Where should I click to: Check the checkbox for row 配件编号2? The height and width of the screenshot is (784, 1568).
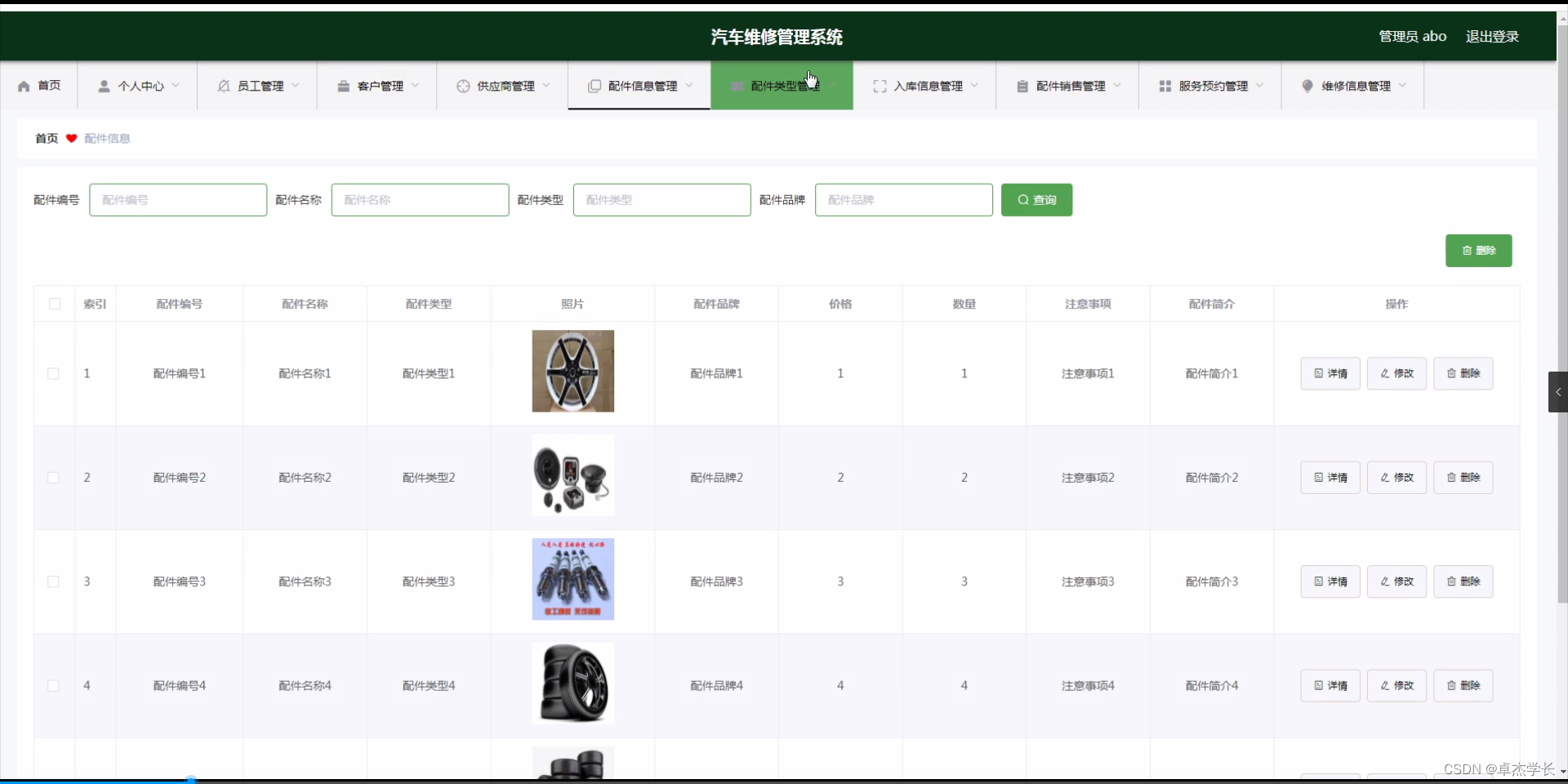[x=53, y=478]
